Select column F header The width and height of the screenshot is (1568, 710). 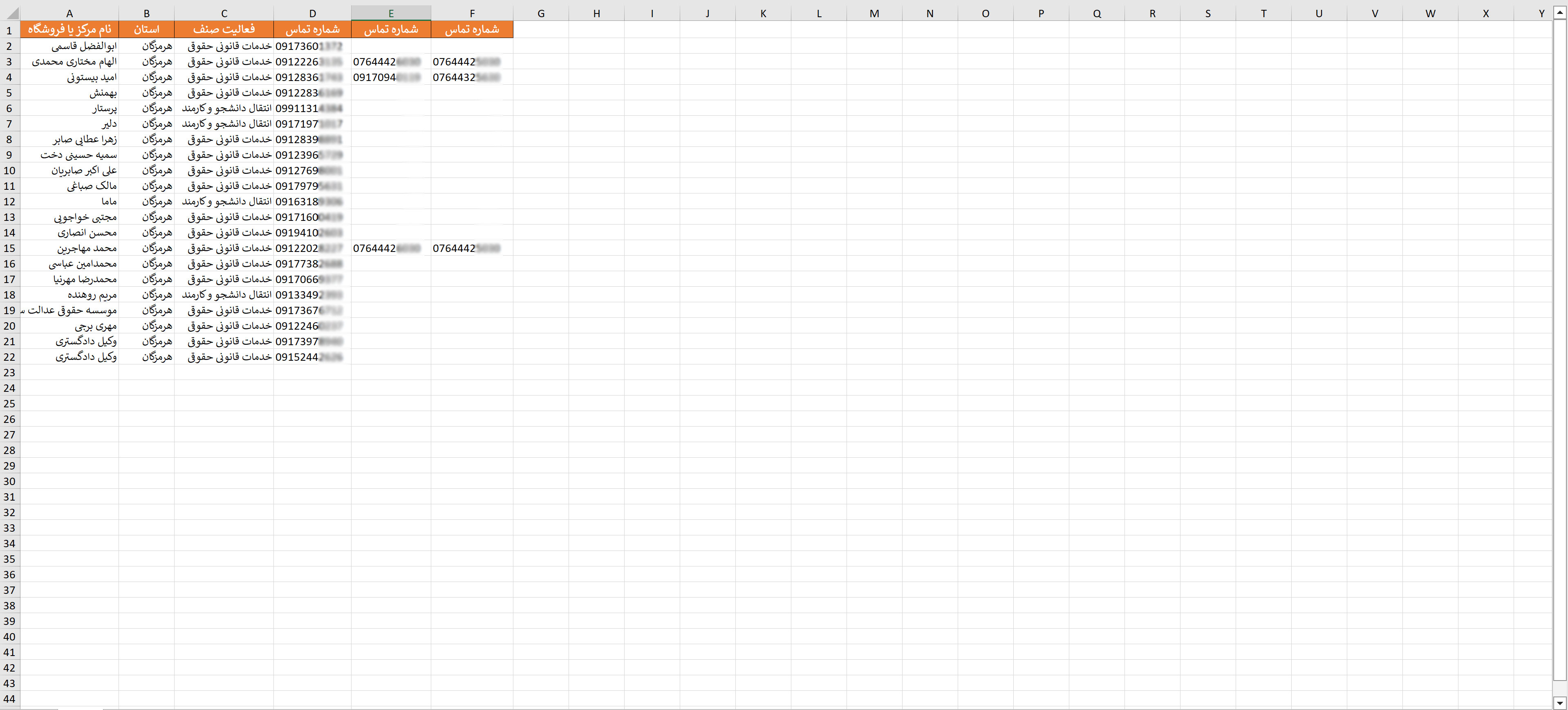point(472,13)
